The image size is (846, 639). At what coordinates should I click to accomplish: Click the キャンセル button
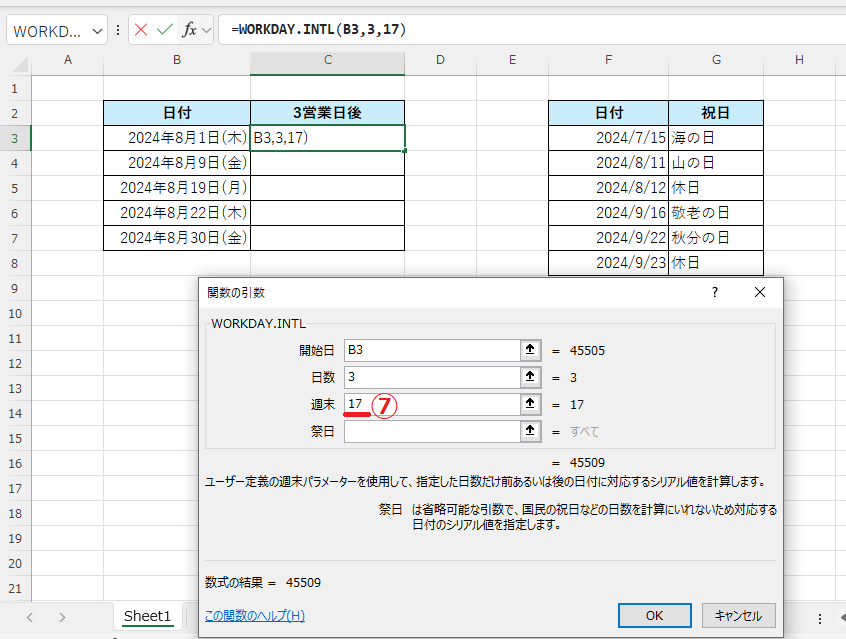739,616
